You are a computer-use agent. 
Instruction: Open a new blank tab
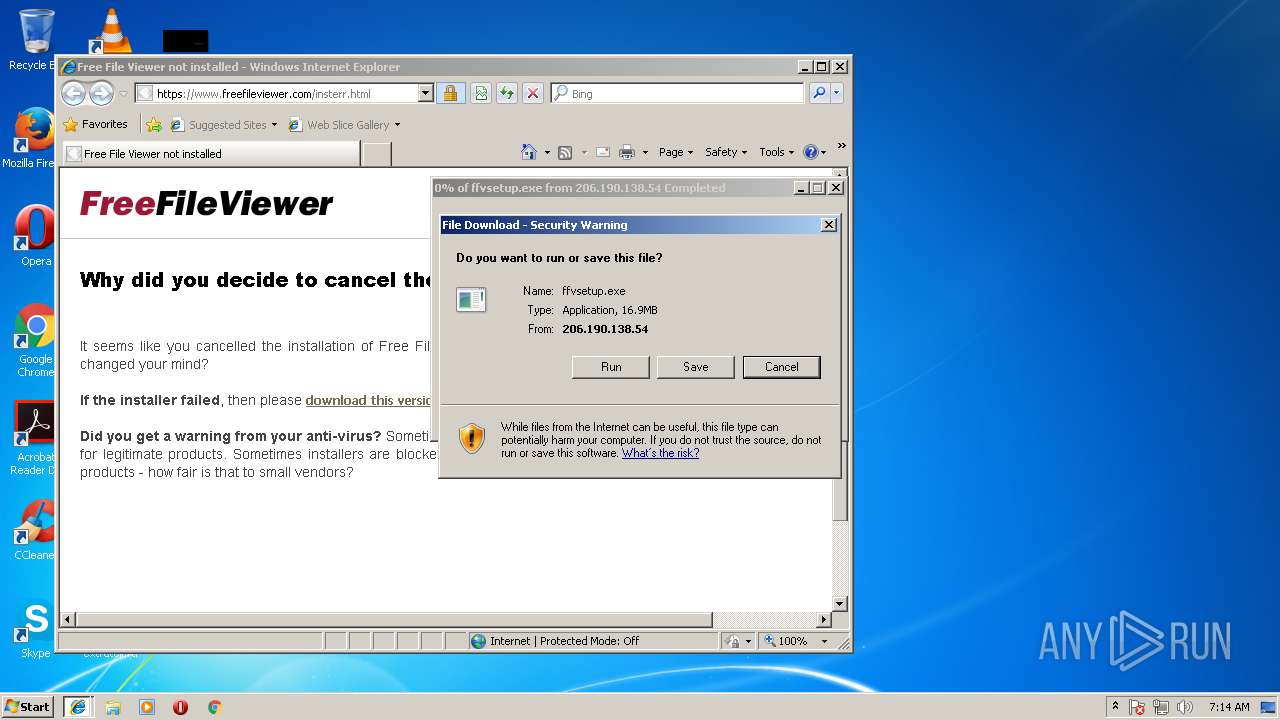[x=376, y=153]
